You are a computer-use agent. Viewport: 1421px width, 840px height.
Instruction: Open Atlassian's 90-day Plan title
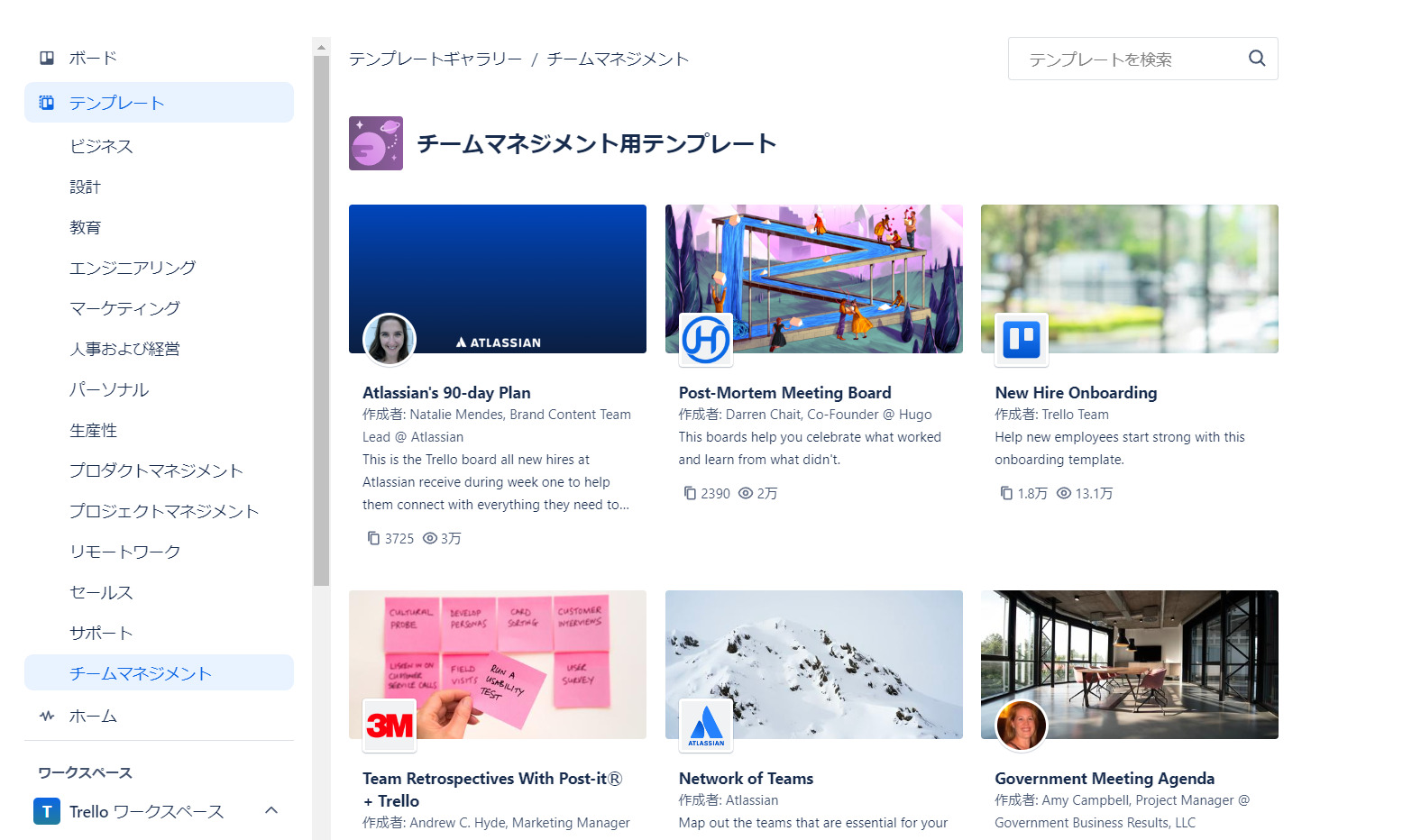[x=446, y=393]
